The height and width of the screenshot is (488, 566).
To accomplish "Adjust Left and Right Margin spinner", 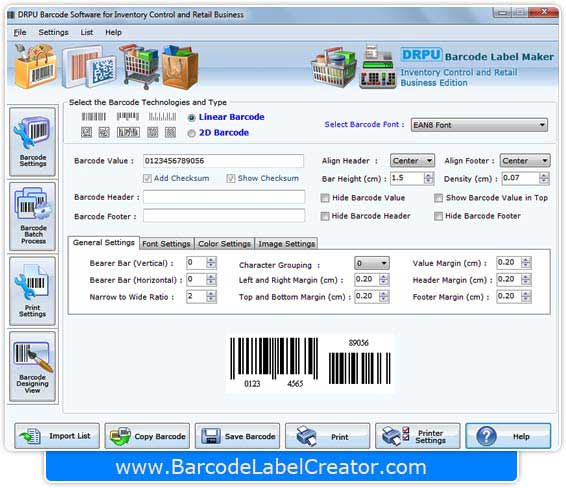I will click(384, 279).
